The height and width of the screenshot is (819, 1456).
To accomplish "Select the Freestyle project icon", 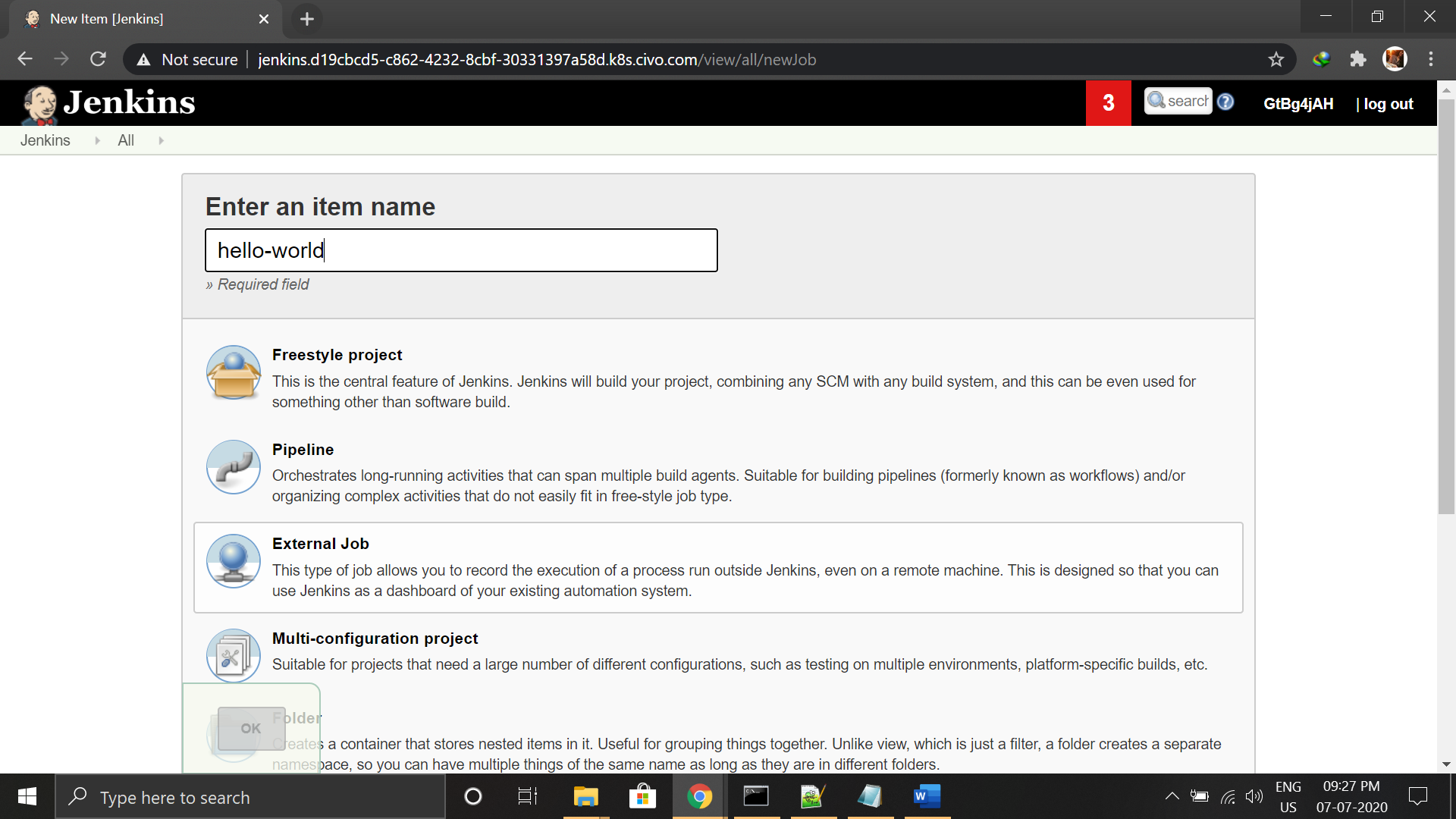I will point(234,372).
